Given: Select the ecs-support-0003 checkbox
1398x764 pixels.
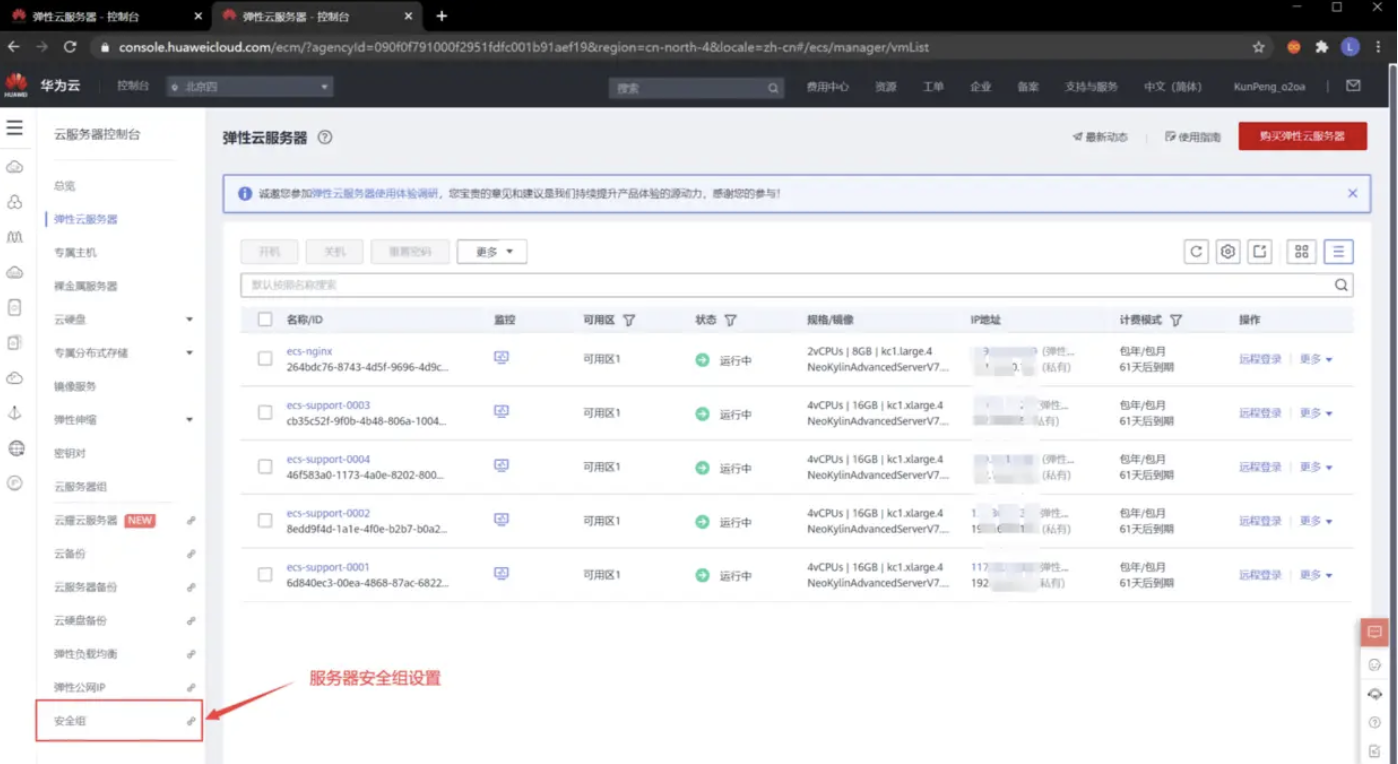Looking at the screenshot, I should (x=265, y=412).
